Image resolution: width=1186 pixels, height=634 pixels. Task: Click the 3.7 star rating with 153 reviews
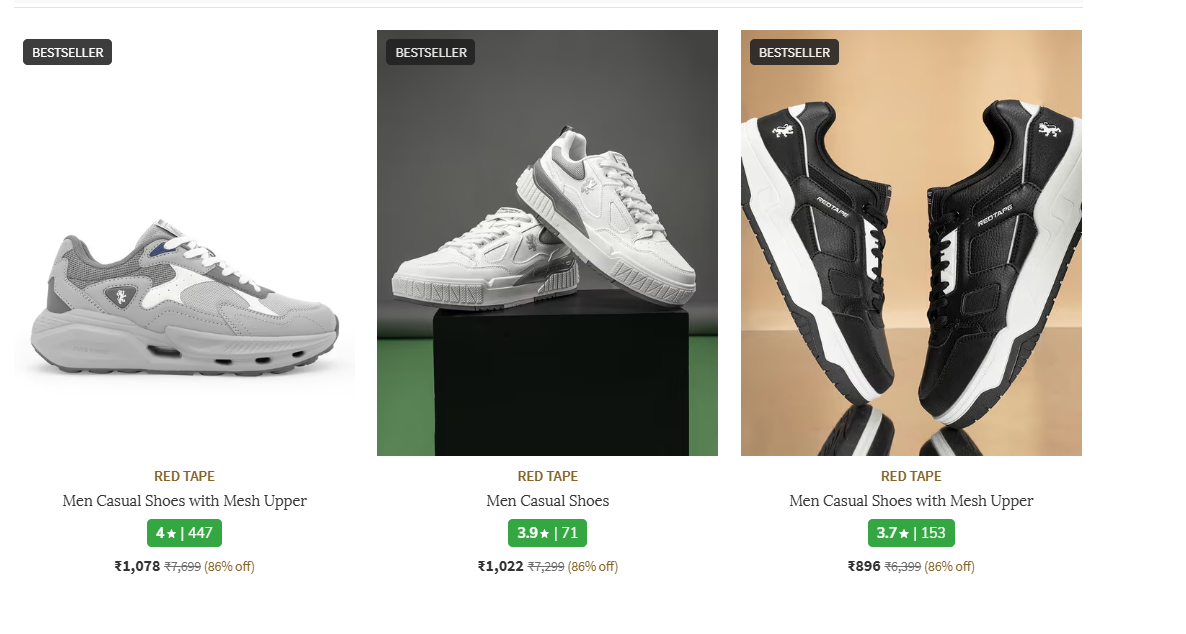[x=911, y=533]
